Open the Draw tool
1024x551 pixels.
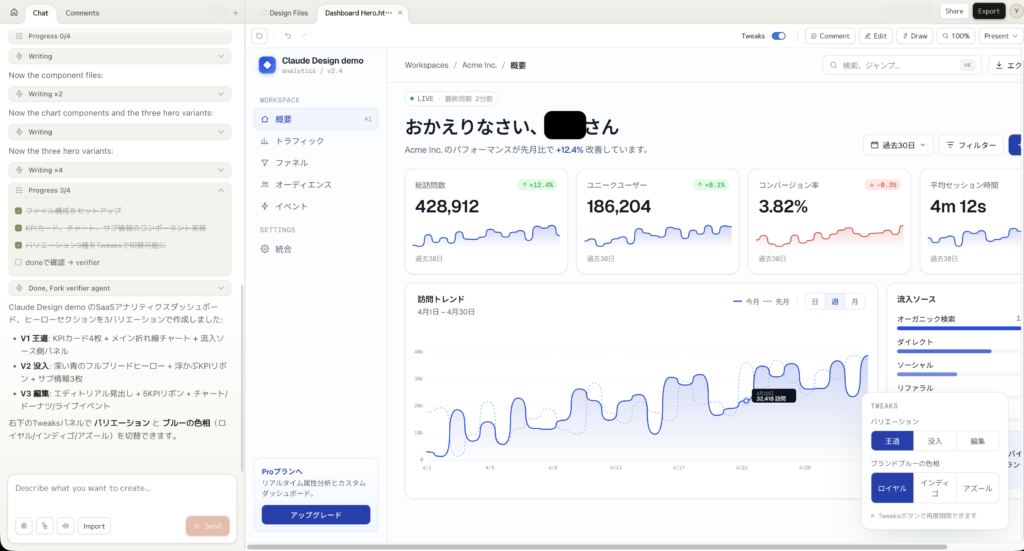914,36
